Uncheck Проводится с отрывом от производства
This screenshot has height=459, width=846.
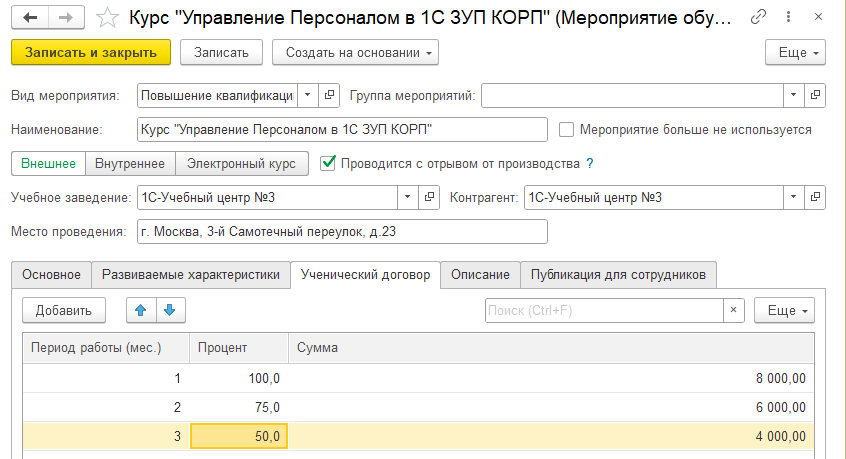point(328,163)
